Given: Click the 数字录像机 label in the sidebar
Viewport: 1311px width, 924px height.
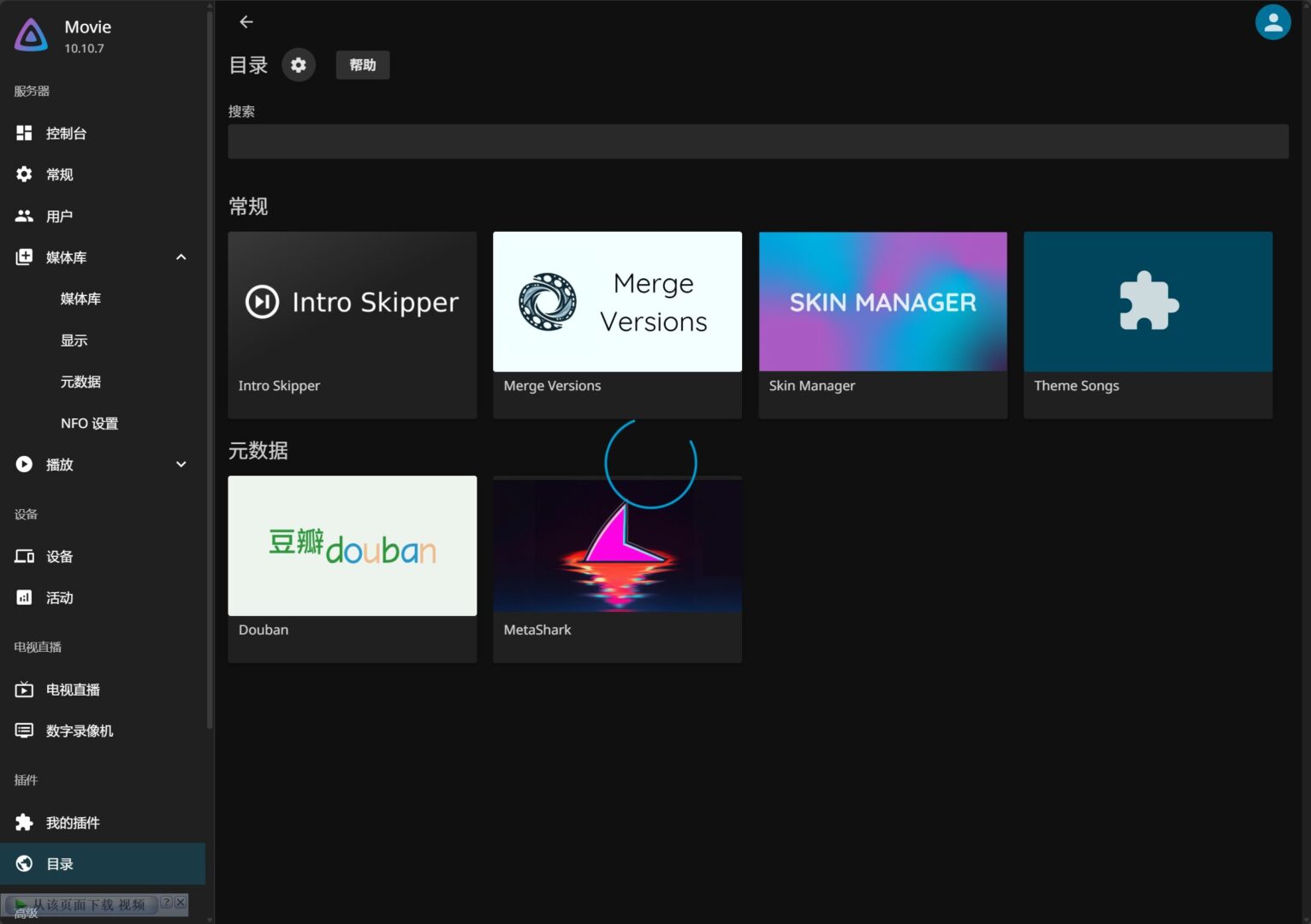Looking at the screenshot, I should [80, 731].
